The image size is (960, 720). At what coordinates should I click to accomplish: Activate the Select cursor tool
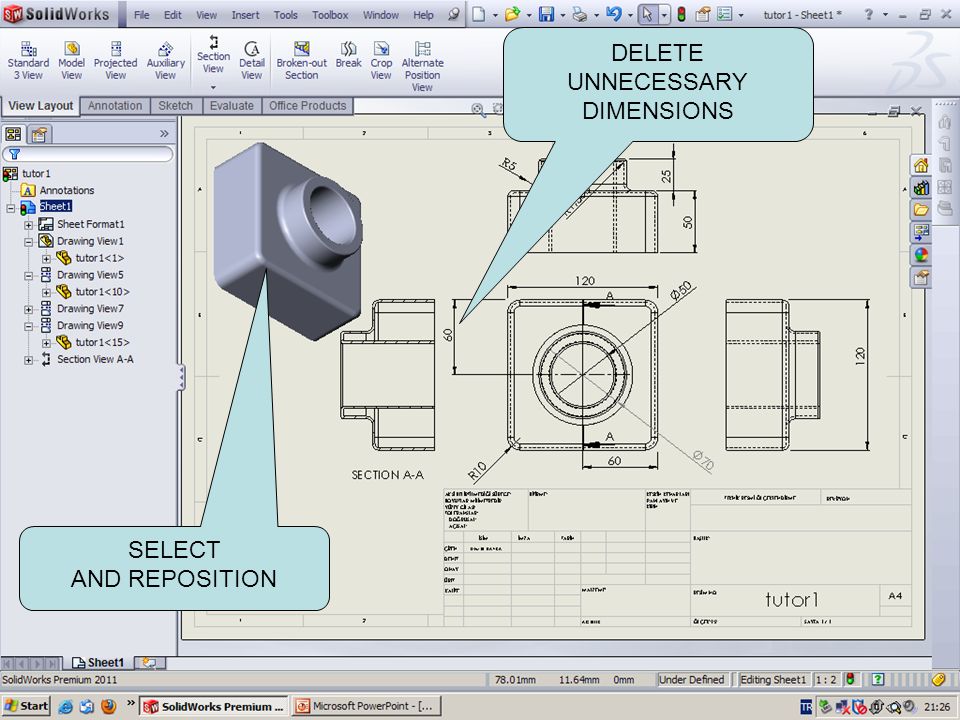pos(647,14)
